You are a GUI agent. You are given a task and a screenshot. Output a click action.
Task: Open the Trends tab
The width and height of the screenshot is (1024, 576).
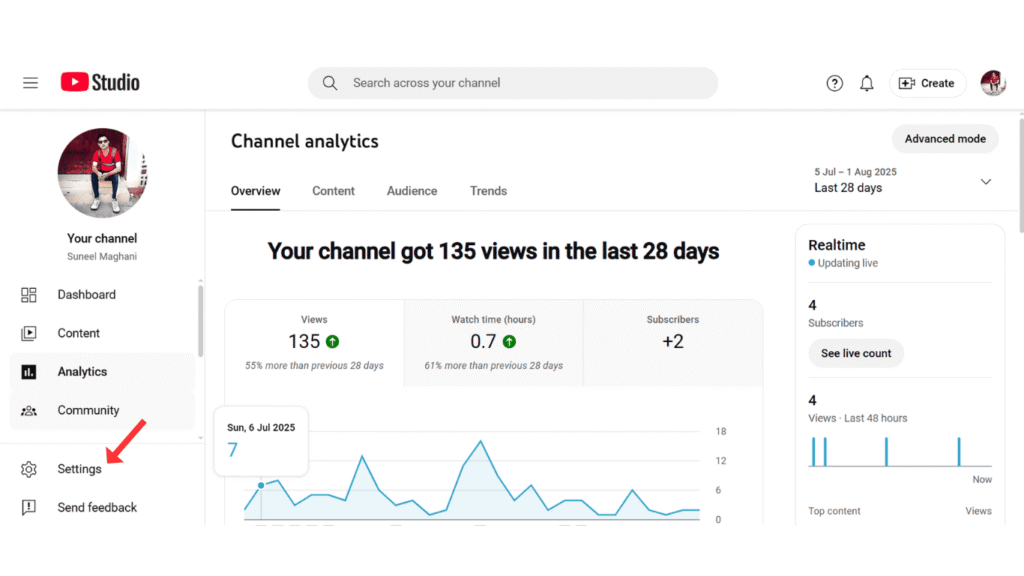488,191
